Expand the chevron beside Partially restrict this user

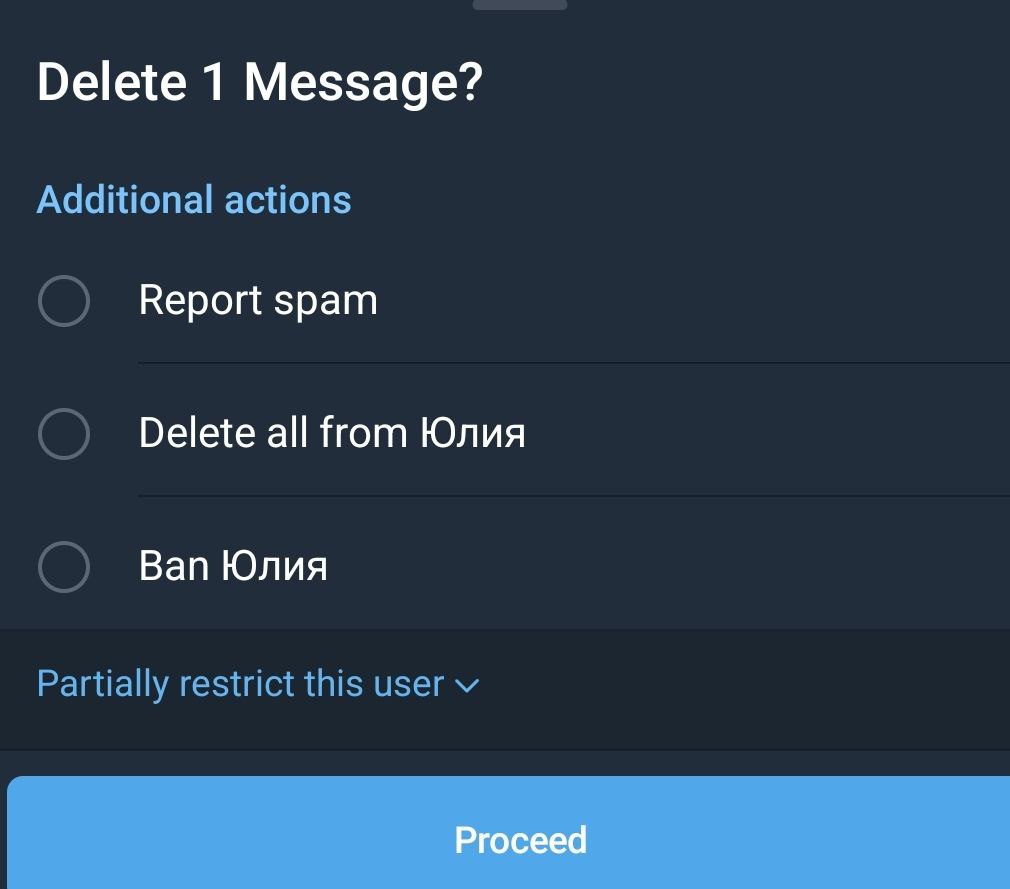point(467,686)
